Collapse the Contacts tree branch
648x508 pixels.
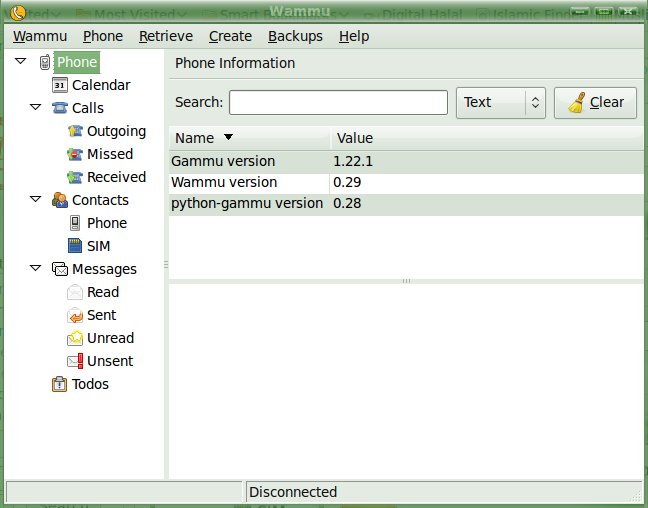tap(36, 200)
